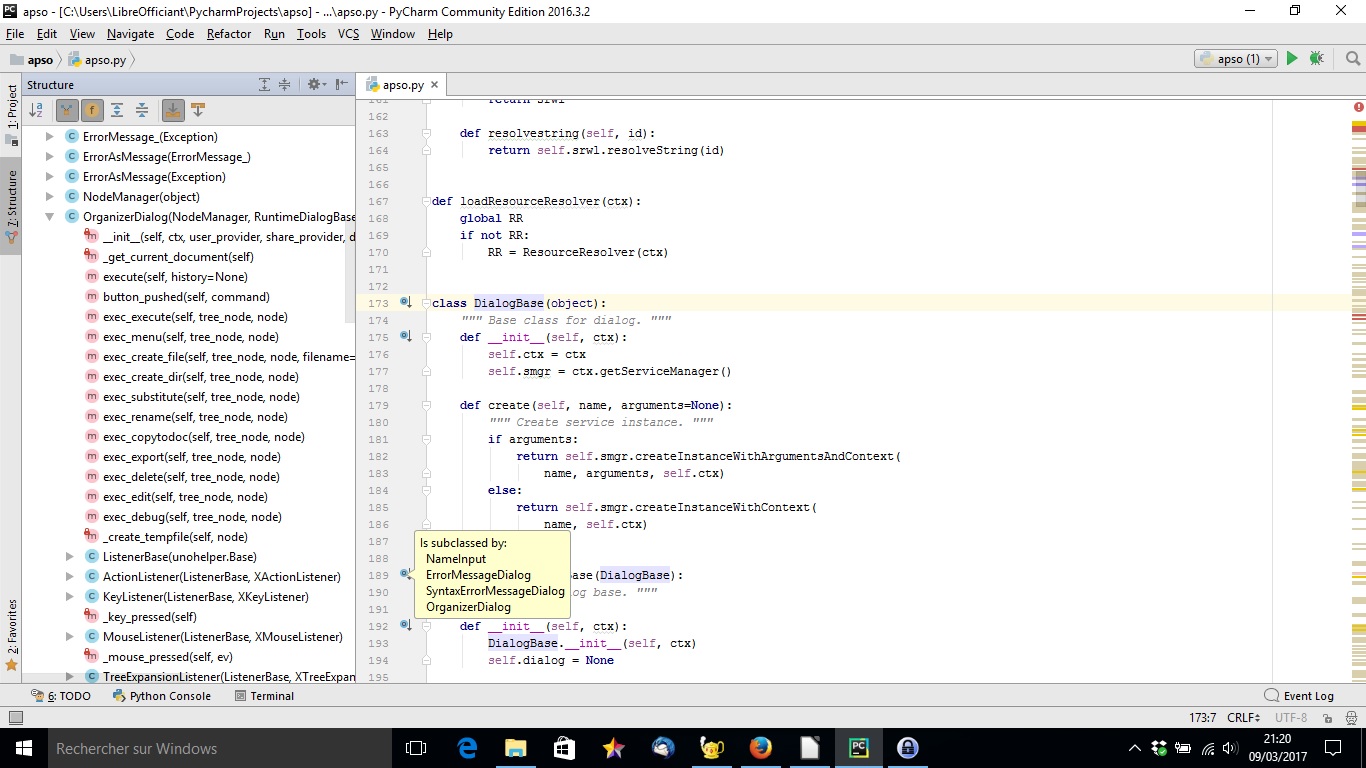The image size is (1366, 768).
Task: Click lock read-only icon in status bar
Action: coord(1327,718)
